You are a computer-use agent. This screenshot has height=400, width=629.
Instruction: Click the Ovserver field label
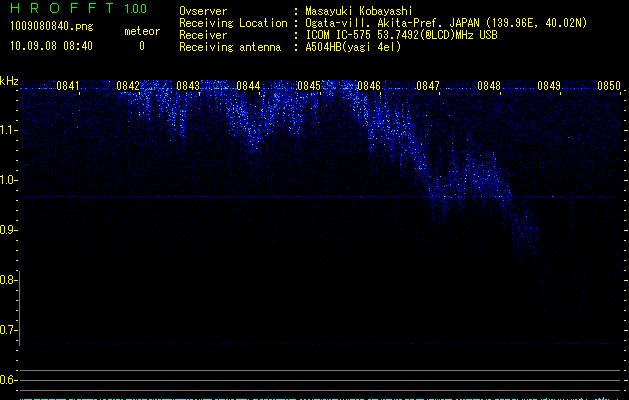(x=203, y=11)
